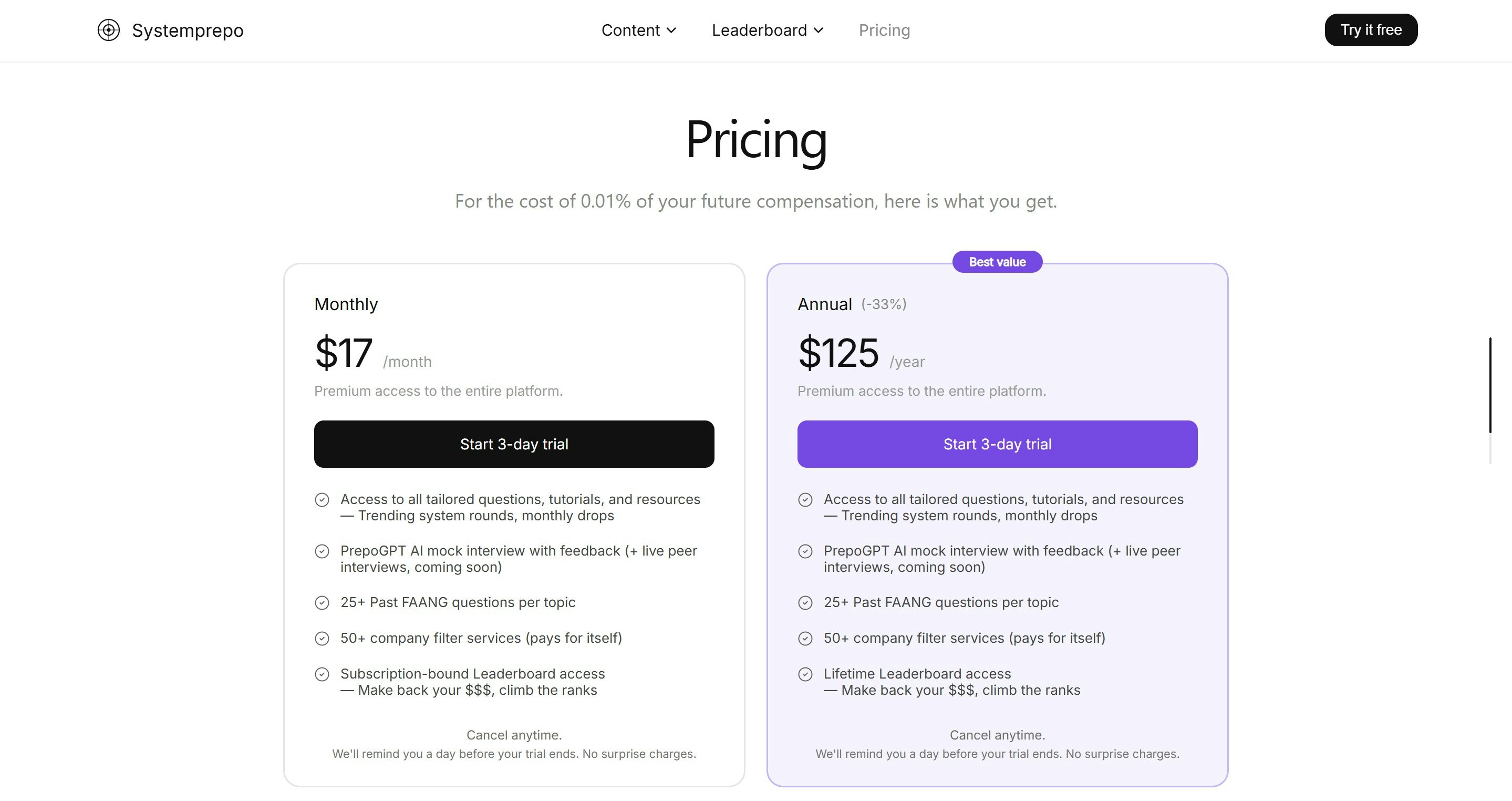Click the Systemprepo brand name link
The width and height of the screenshot is (1512, 801).
(x=187, y=30)
